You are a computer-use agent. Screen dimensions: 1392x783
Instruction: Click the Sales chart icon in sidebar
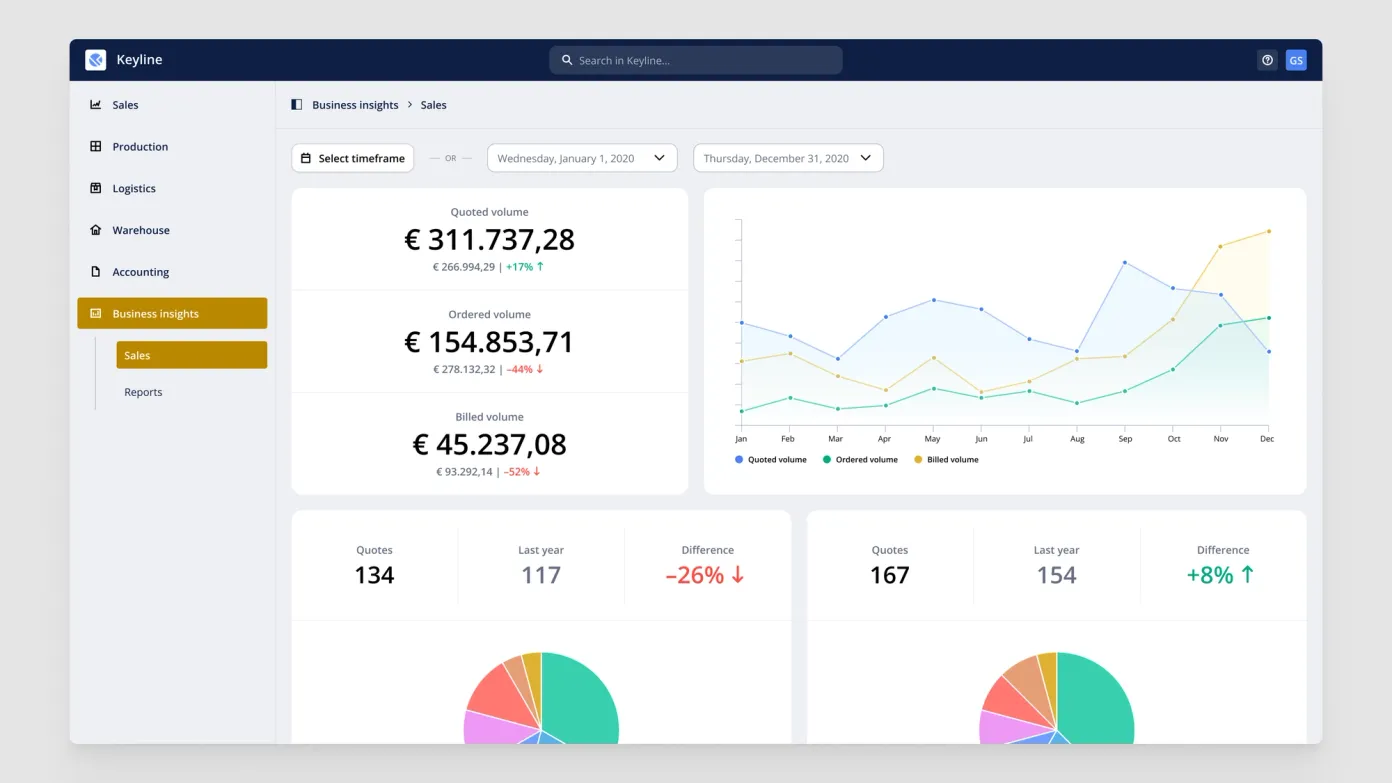[96, 104]
